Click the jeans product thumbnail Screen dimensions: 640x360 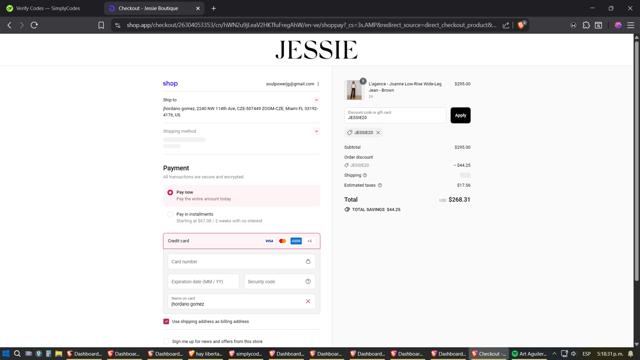click(x=354, y=90)
